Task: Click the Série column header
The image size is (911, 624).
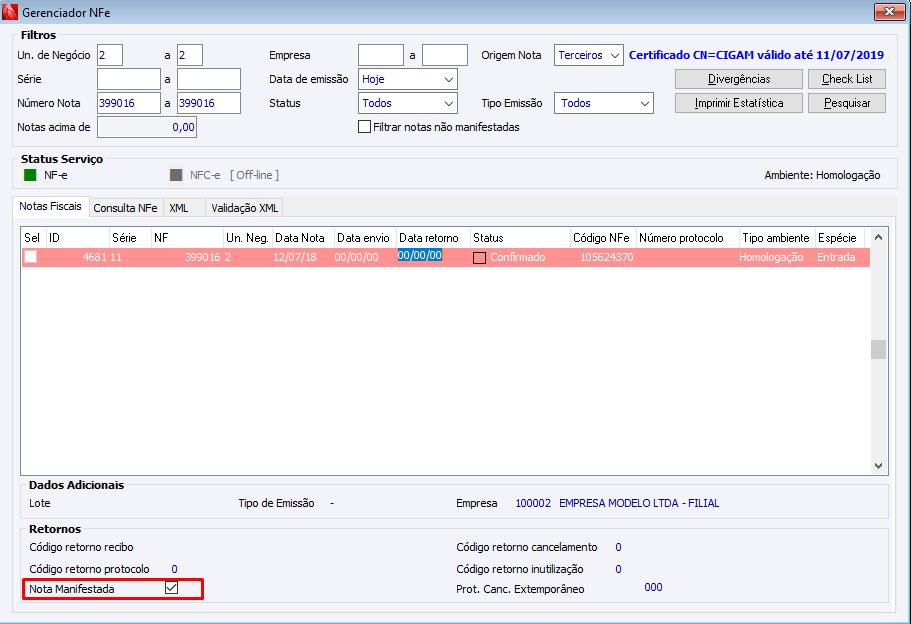Action: (x=130, y=238)
